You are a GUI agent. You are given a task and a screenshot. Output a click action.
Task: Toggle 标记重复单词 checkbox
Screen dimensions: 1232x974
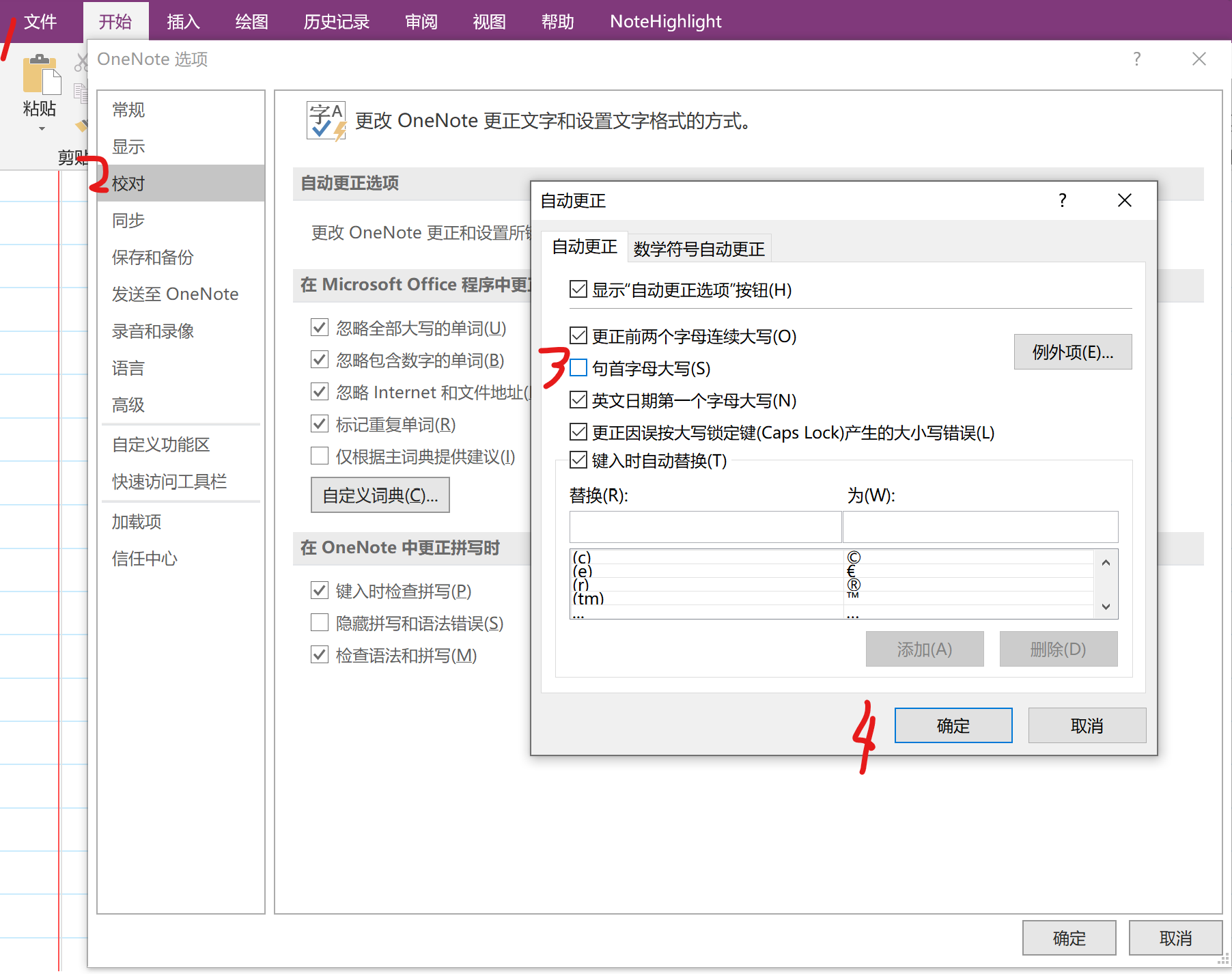320,423
